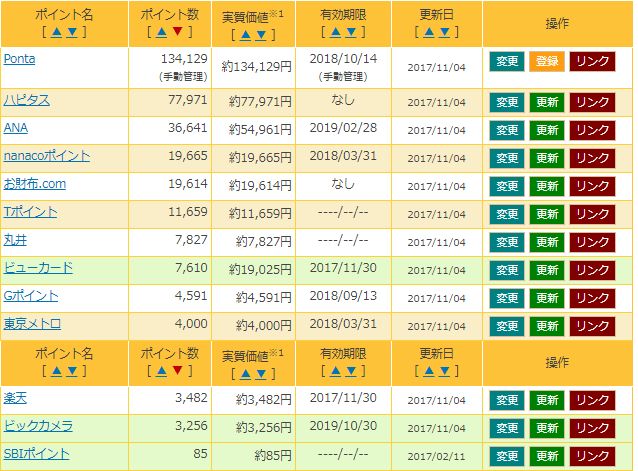
Task: Sort ポイント数 ascending in top header
Action: 162,32
